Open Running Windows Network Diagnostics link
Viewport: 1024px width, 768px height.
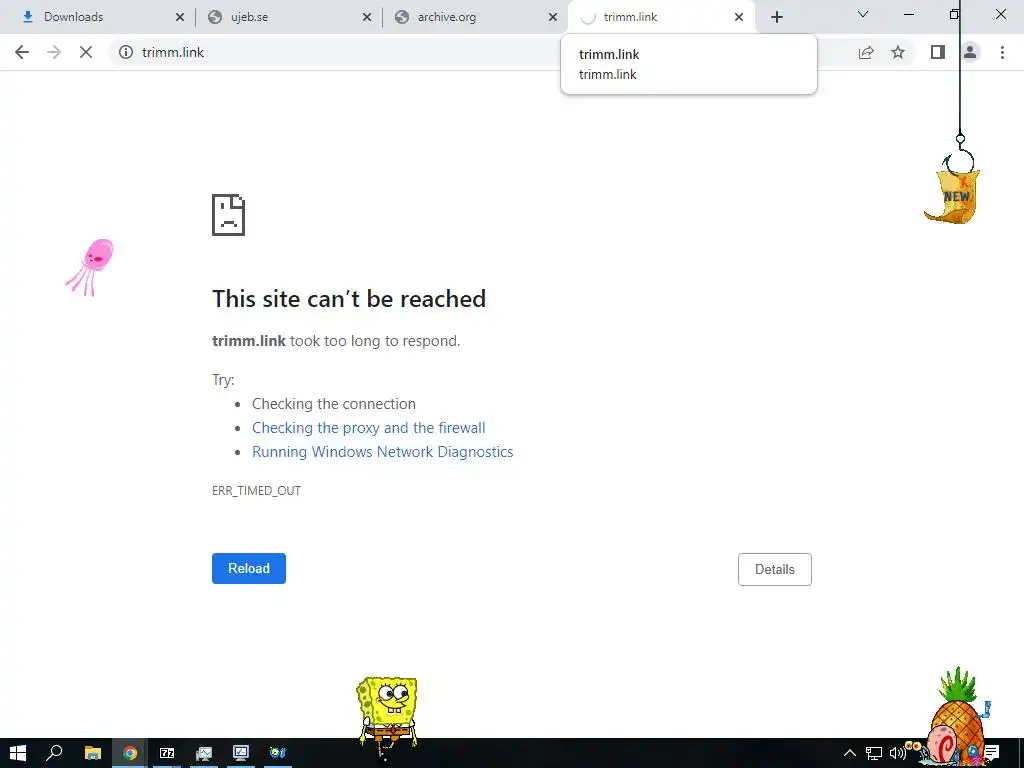click(383, 452)
